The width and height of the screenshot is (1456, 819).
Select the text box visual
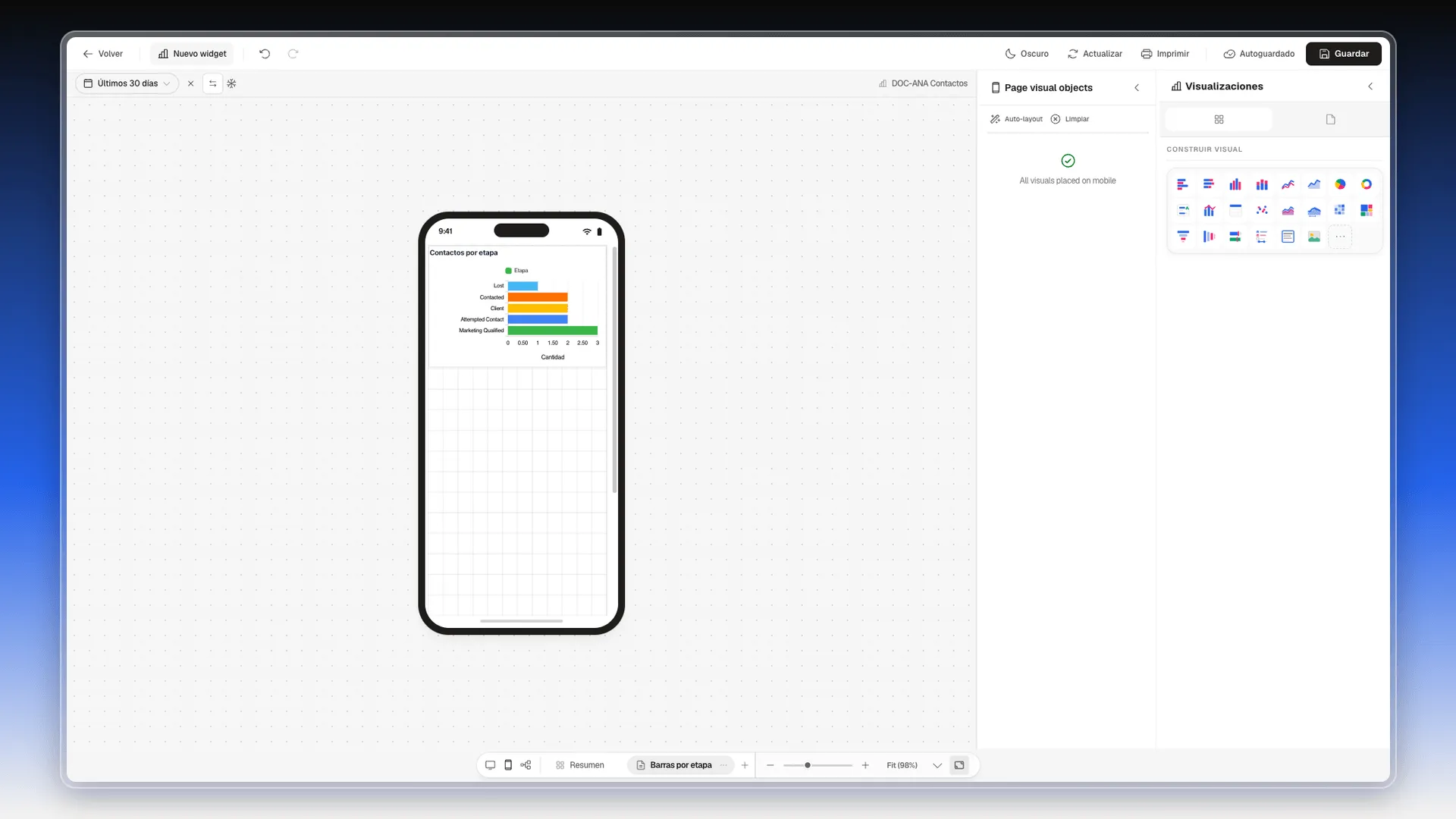point(1288,237)
